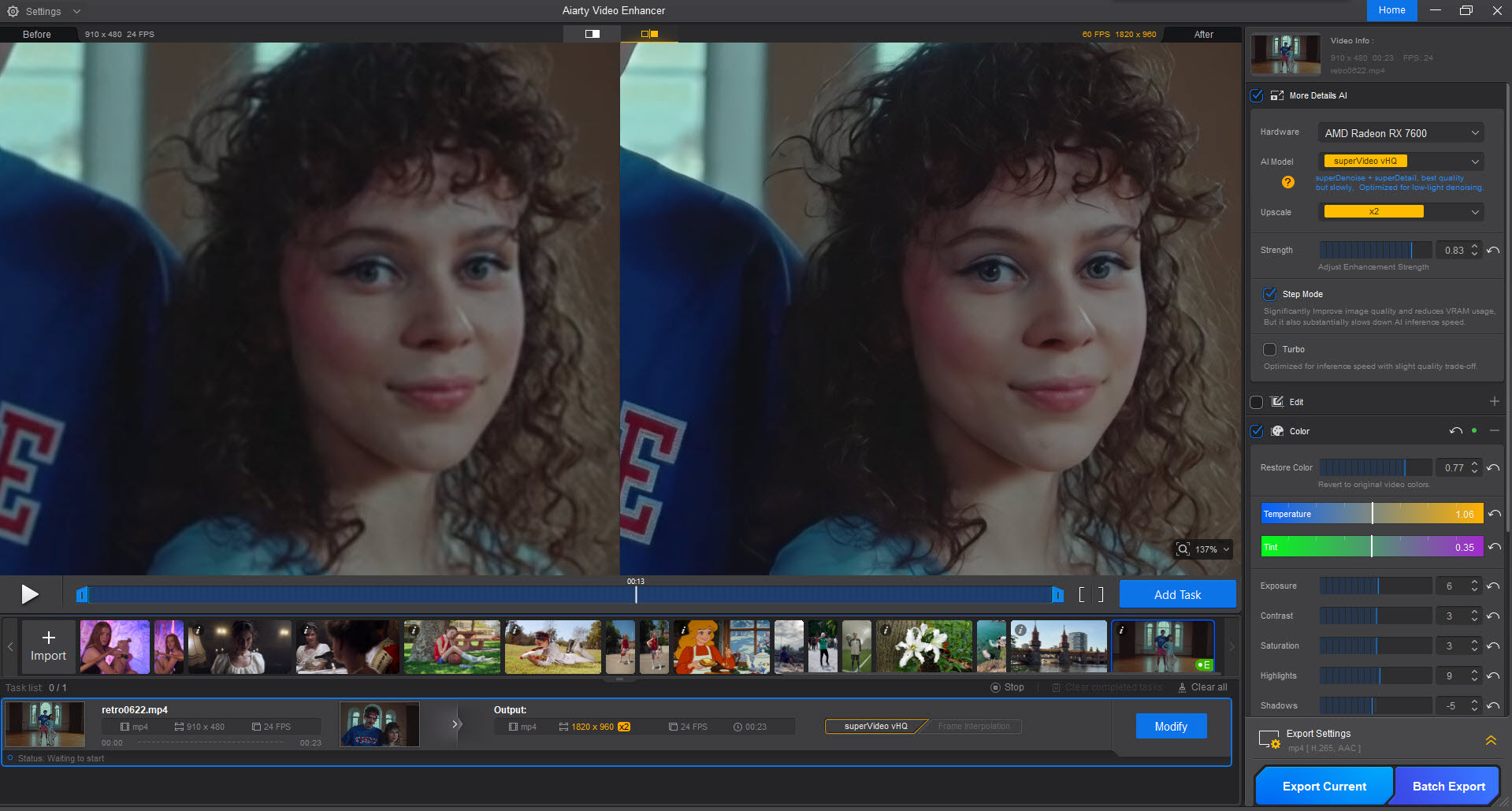Select the white flower thumbnail
Image resolution: width=1512 pixels, height=811 pixels.
[924, 646]
